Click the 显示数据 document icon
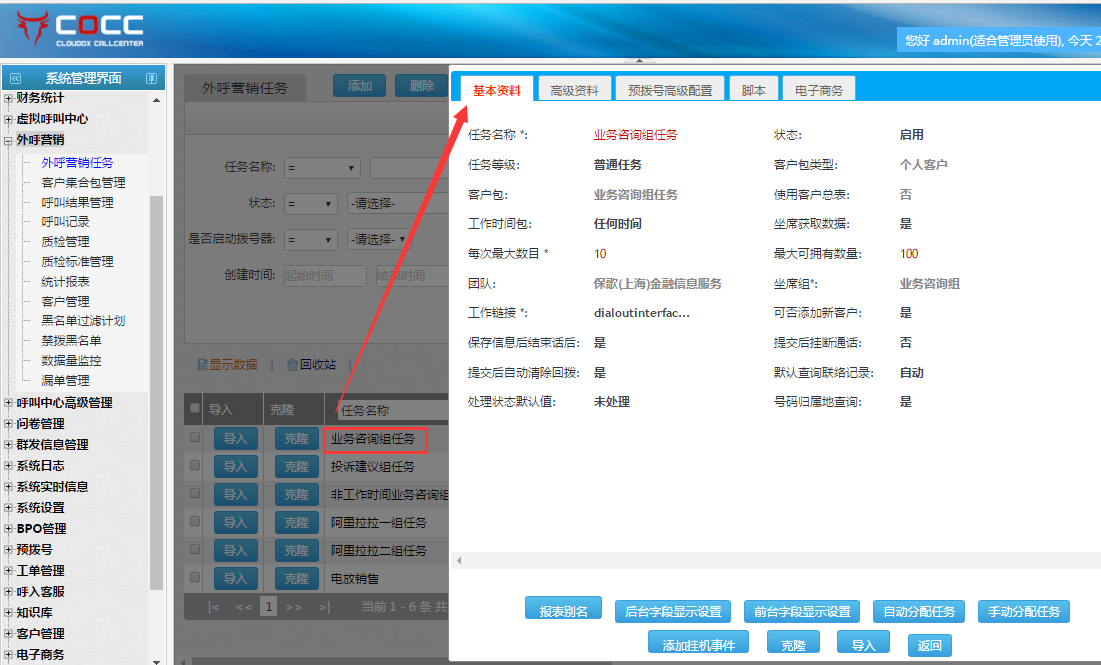This screenshot has height=665, width=1101. (x=202, y=365)
